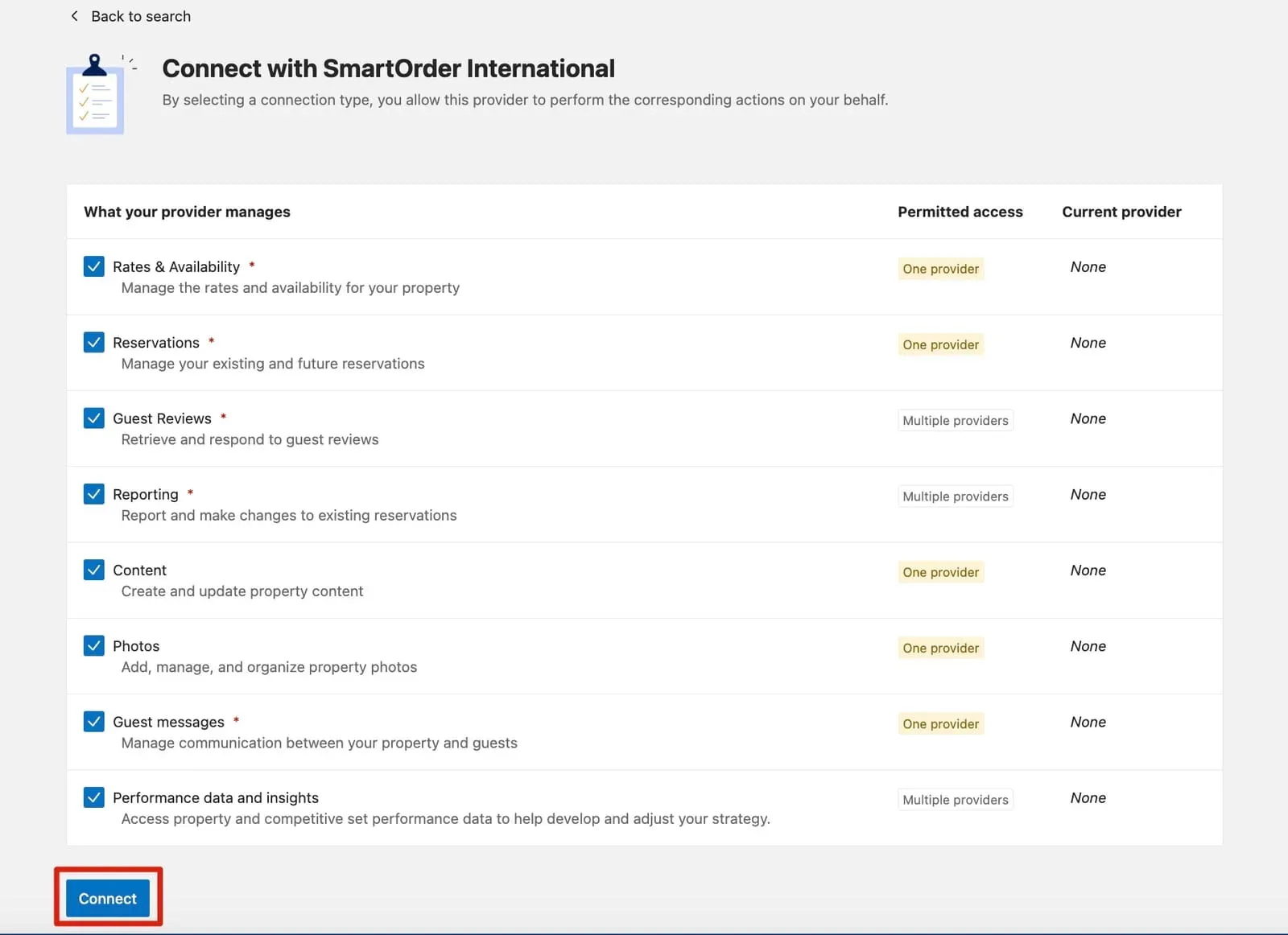The image size is (1288, 935).
Task: Disable the Photos checkbox
Action: pos(93,645)
